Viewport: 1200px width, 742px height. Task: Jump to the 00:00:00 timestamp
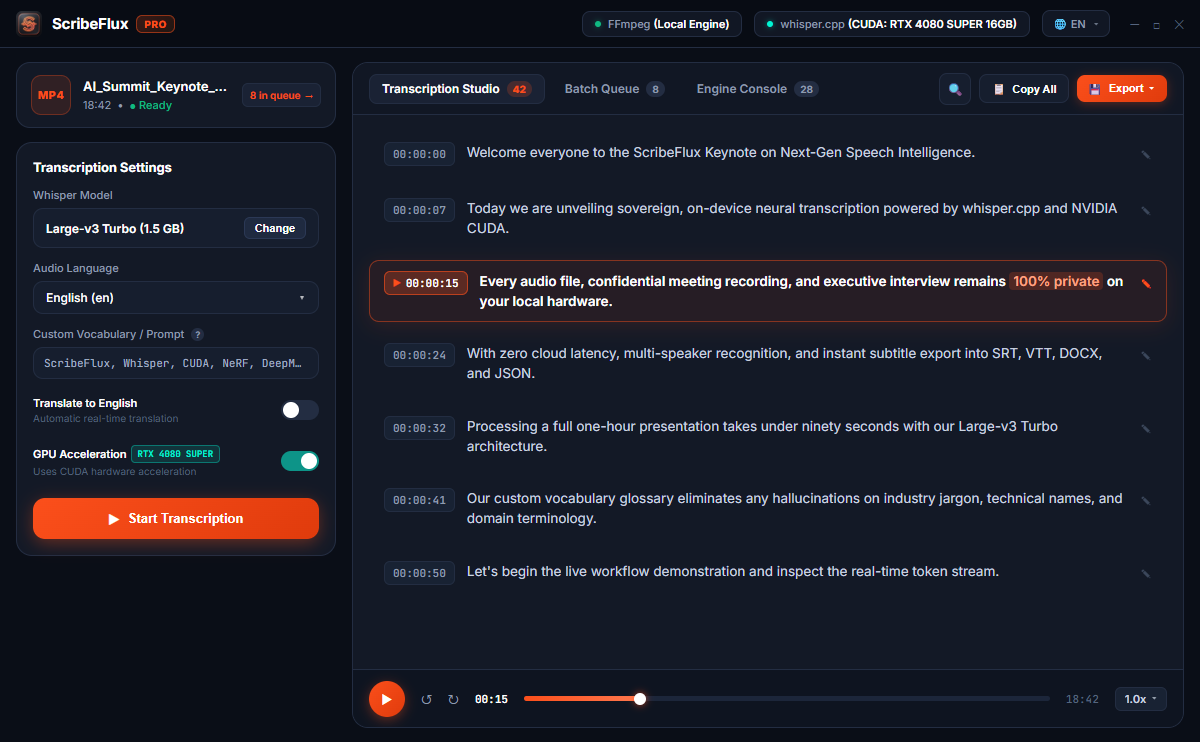[420, 154]
